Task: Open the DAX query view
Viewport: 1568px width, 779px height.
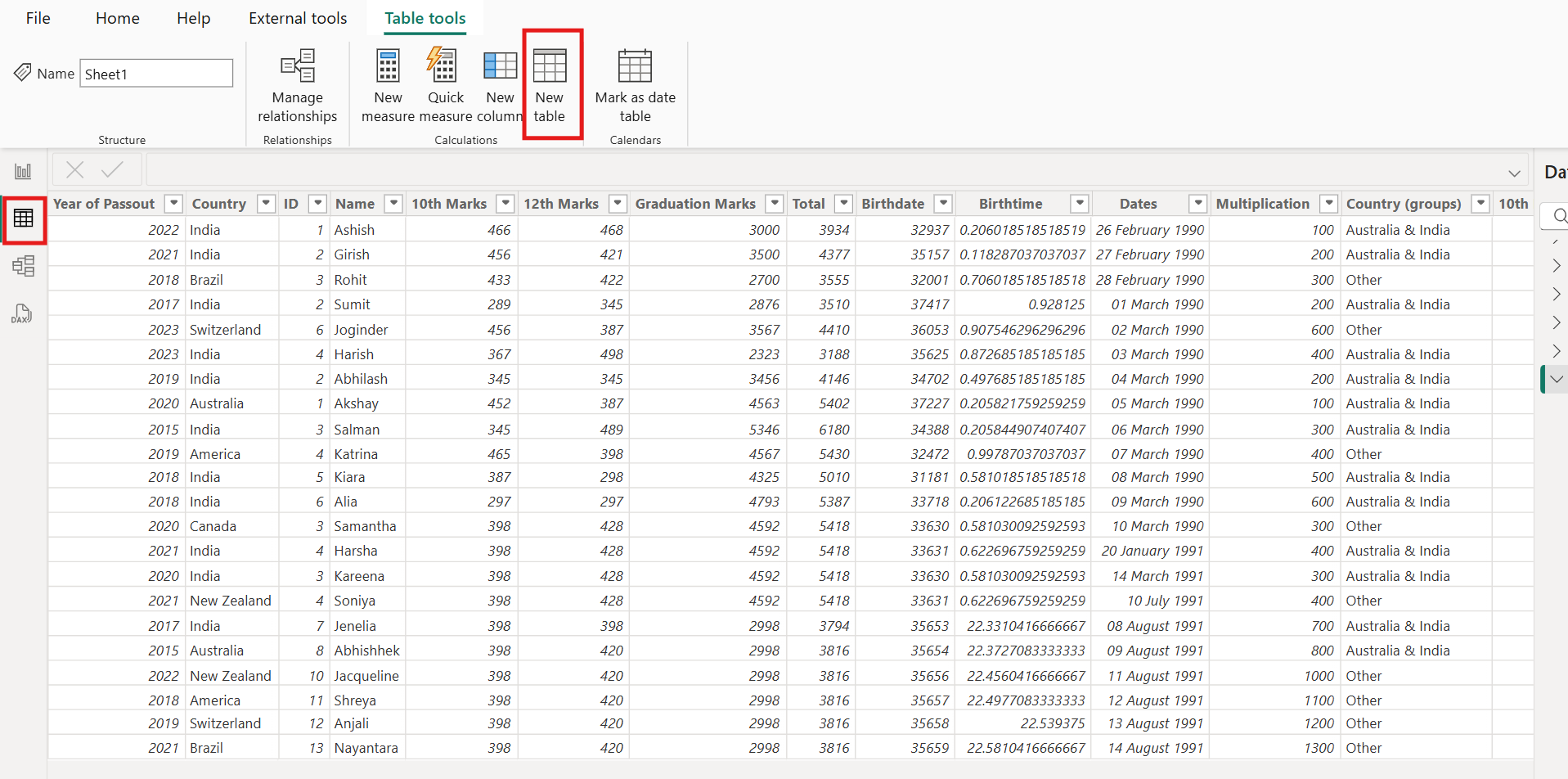Action: click(x=22, y=313)
